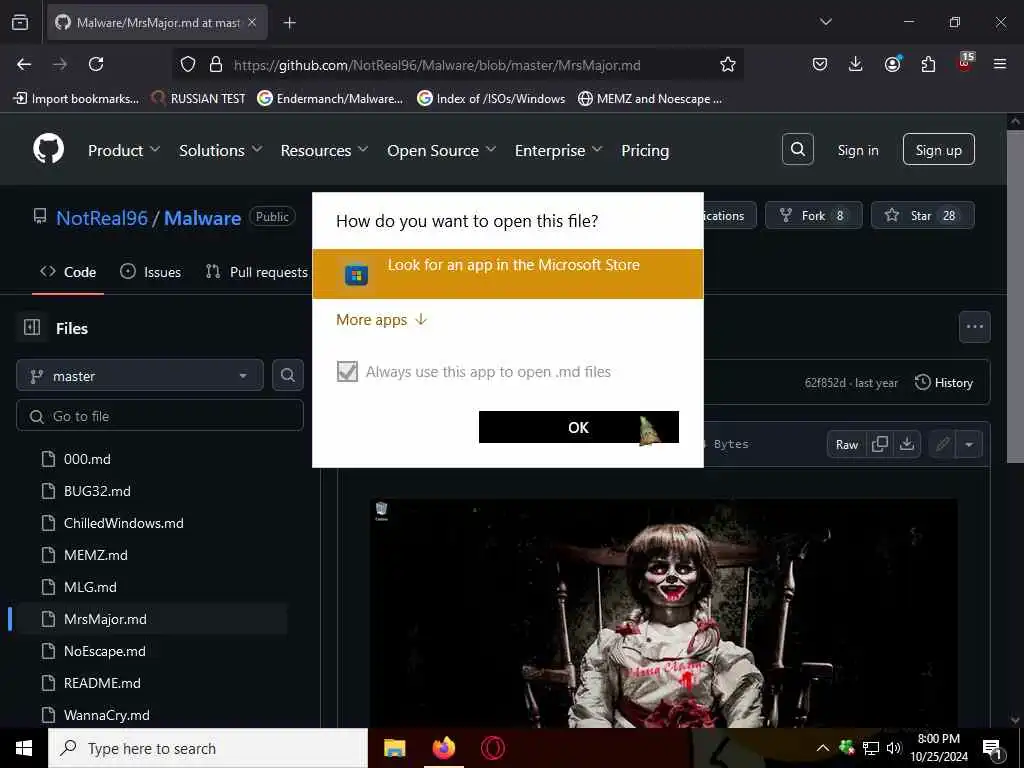Expand the Enterprise dropdown
Viewport: 1024px width, 768px height.
[558, 150]
